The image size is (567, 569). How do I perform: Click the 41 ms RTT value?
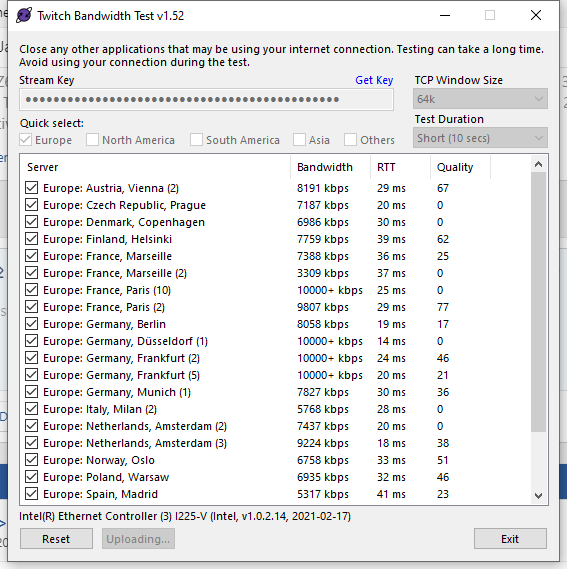point(391,494)
